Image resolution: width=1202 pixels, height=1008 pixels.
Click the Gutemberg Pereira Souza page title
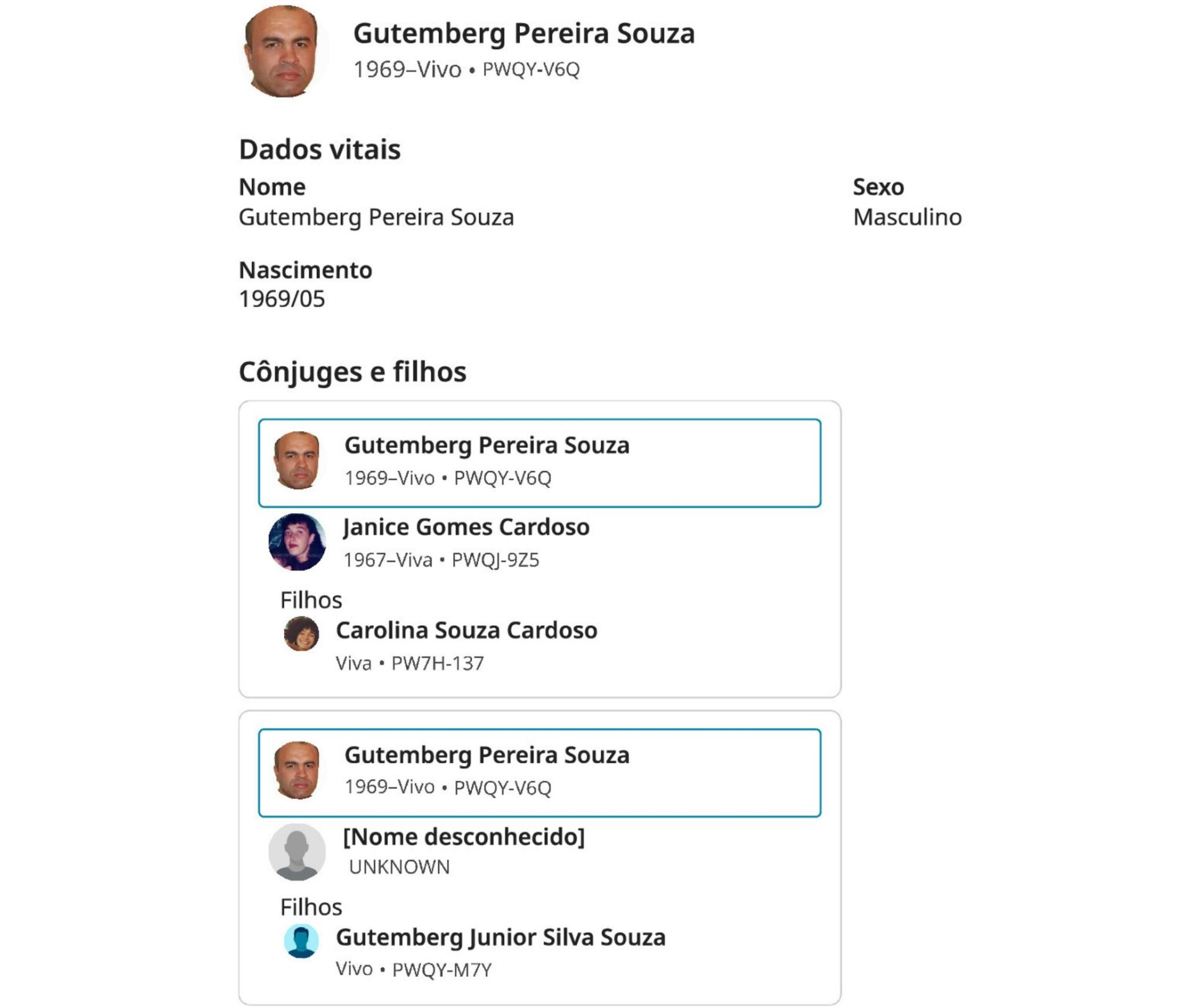tap(523, 34)
